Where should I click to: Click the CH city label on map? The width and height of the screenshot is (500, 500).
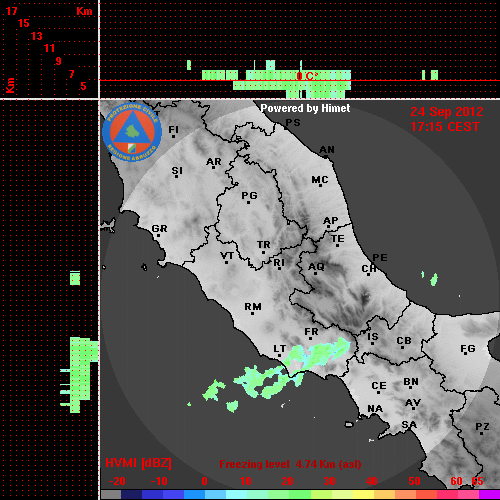coord(369,268)
